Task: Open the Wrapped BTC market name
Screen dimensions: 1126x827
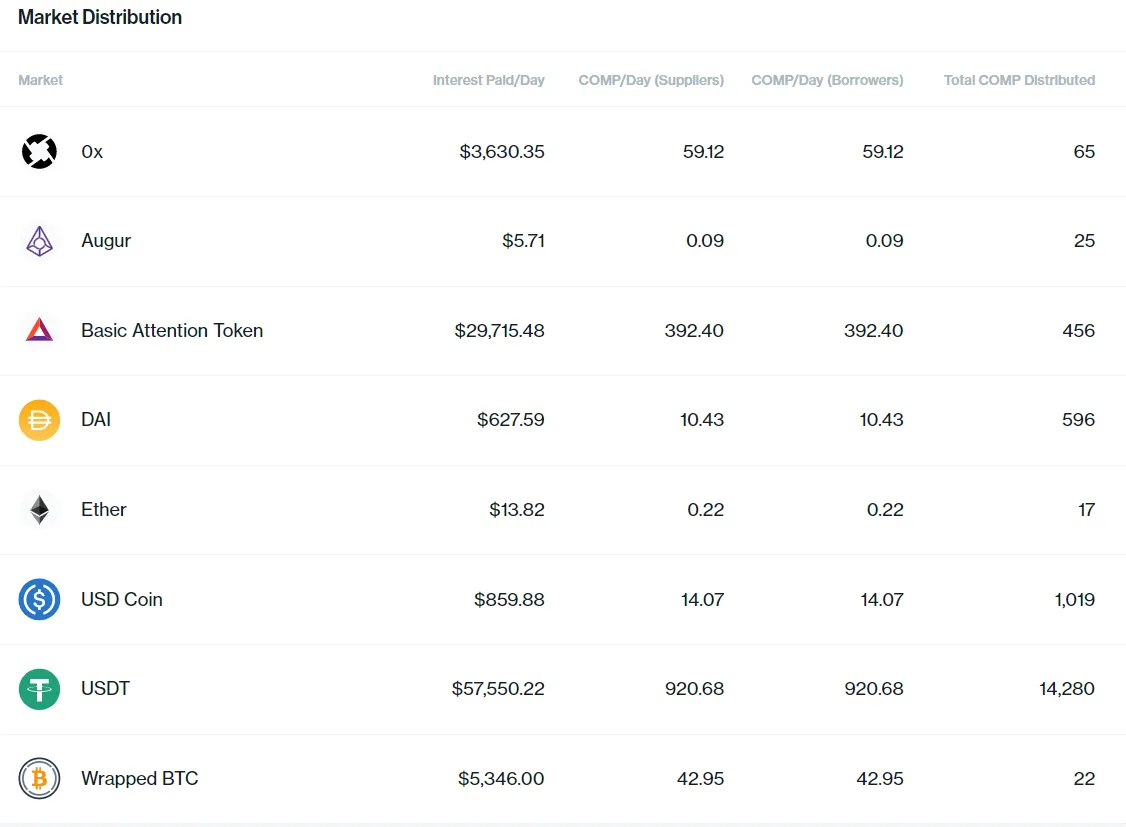Action: click(x=140, y=778)
